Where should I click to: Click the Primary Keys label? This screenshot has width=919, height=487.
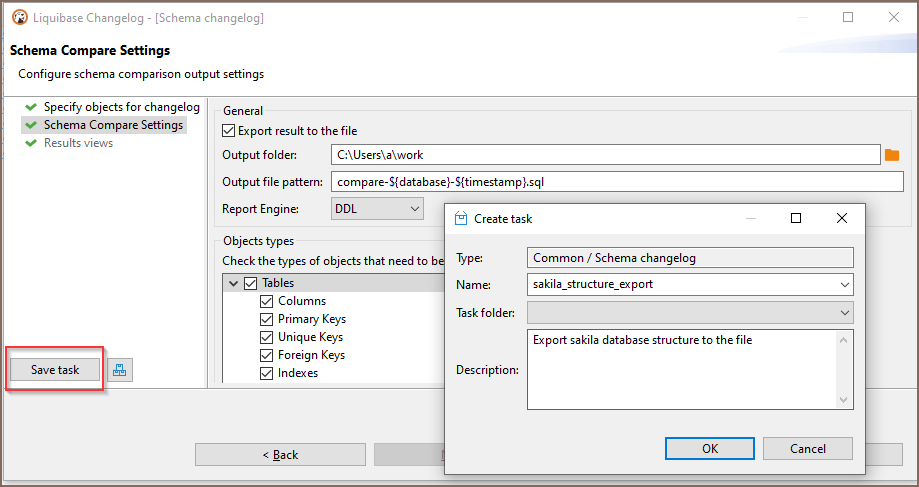pos(312,319)
